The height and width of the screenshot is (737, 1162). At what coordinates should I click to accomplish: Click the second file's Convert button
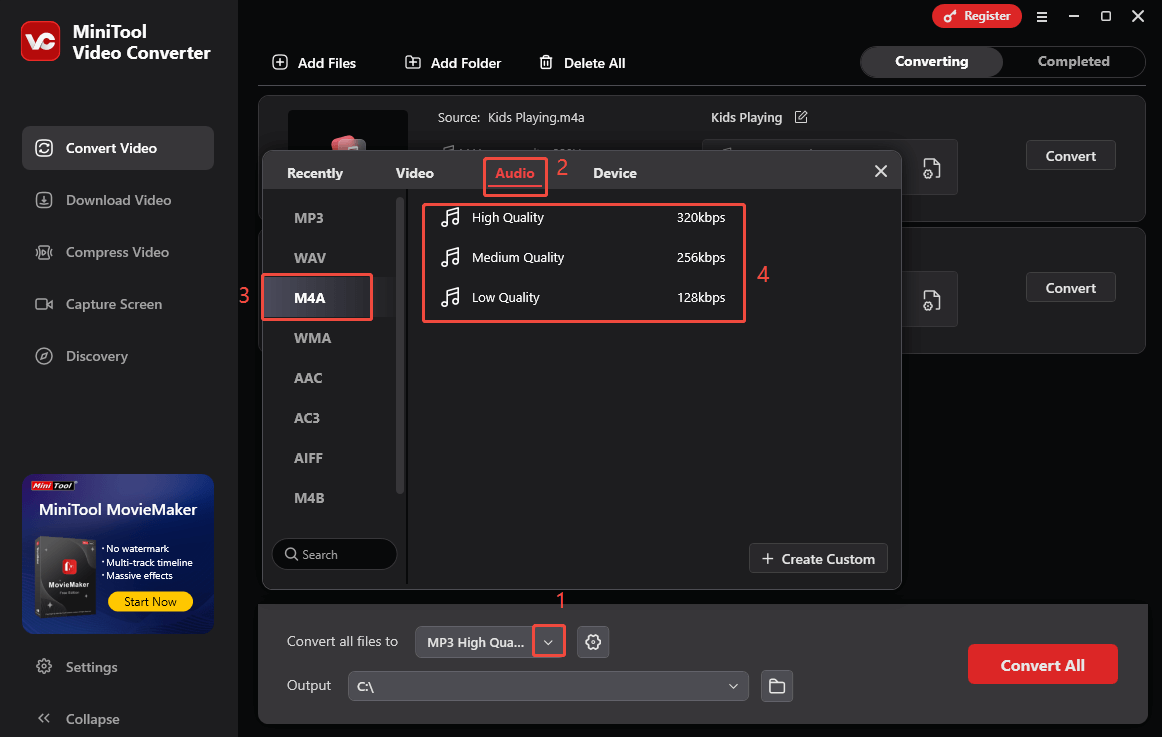[x=1070, y=287]
